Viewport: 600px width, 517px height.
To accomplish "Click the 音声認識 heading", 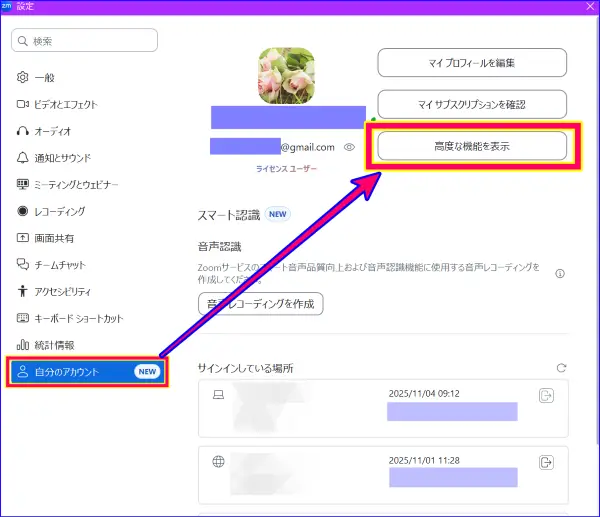I will tap(219, 247).
